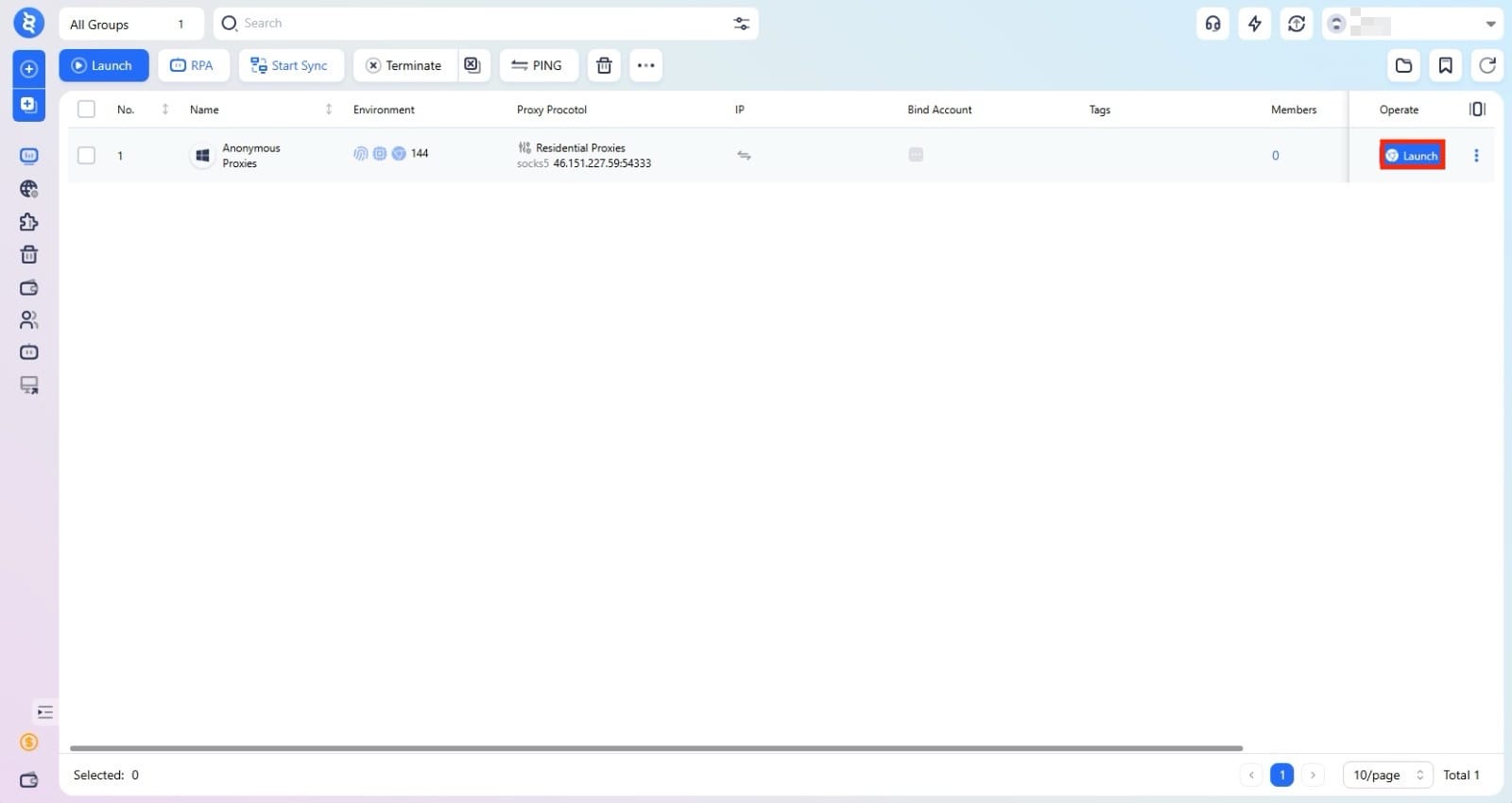Click the lightning bolt icon

pyautogui.click(x=1255, y=24)
